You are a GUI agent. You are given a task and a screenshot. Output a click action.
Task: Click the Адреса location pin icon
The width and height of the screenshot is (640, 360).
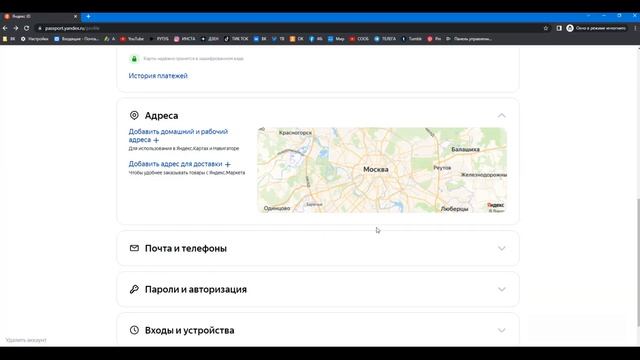pyautogui.click(x=134, y=116)
